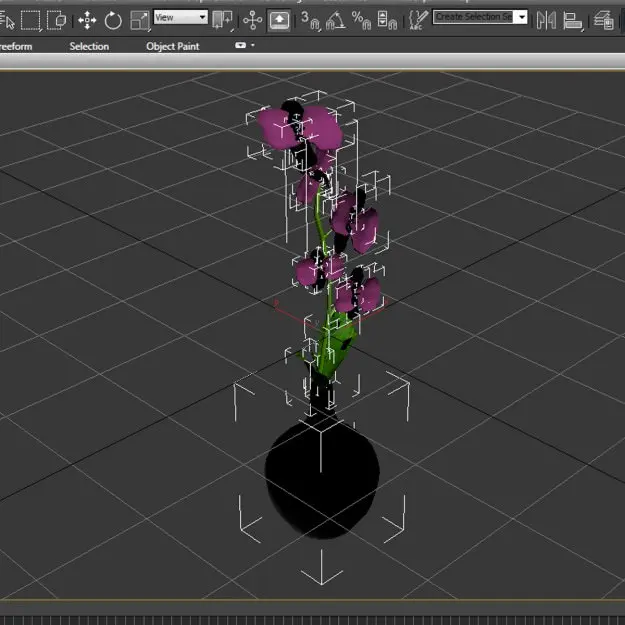Click the Use Pivot Point Center icon
The image size is (625, 625).
[222, 20]
